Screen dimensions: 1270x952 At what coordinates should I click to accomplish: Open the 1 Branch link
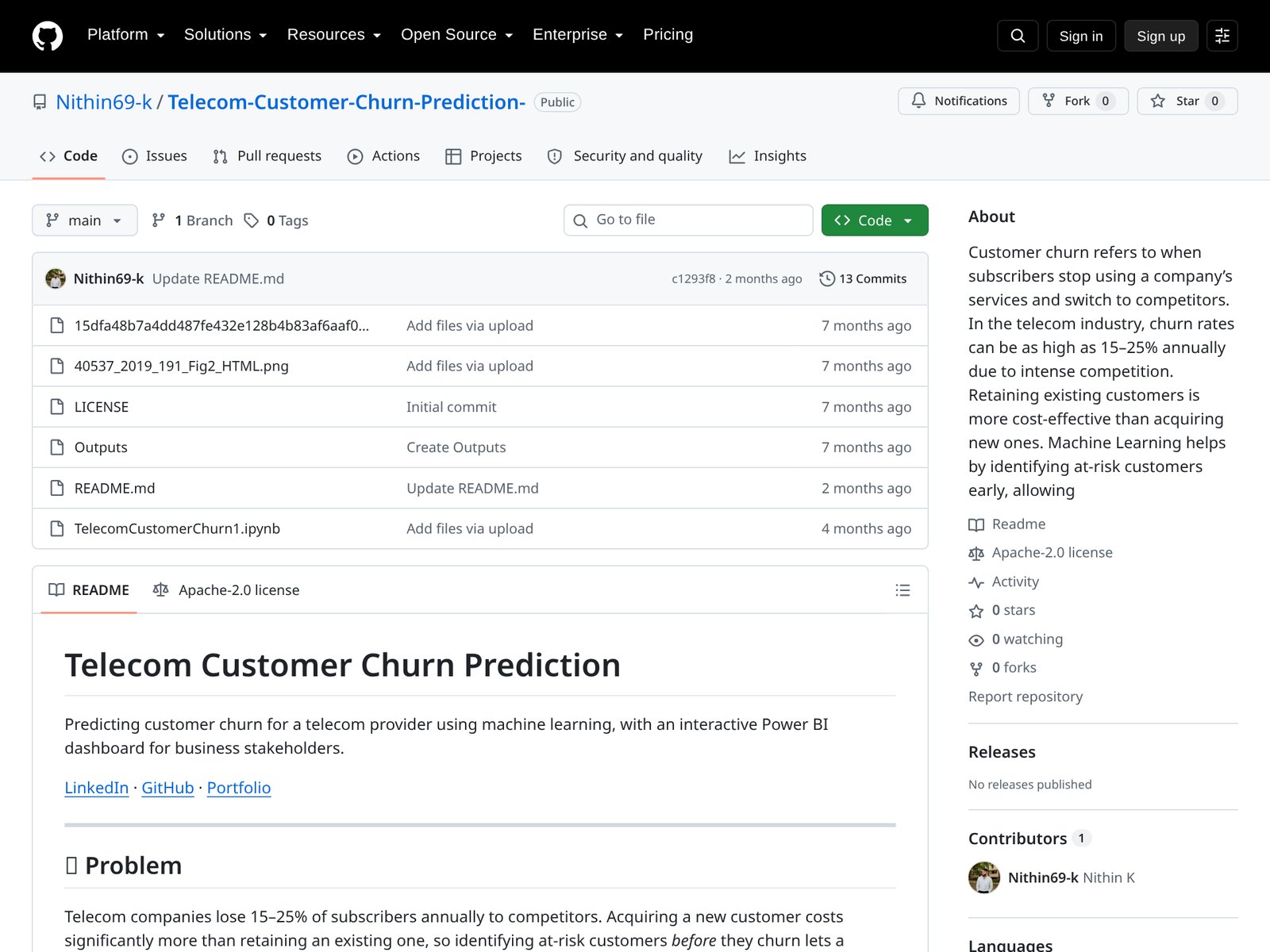click(193, 221)
